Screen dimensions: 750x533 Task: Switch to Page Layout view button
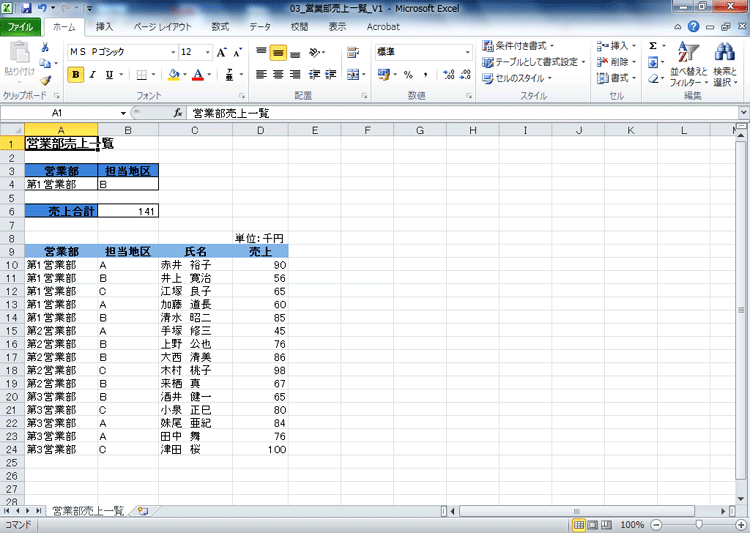(x=593, y=525)
